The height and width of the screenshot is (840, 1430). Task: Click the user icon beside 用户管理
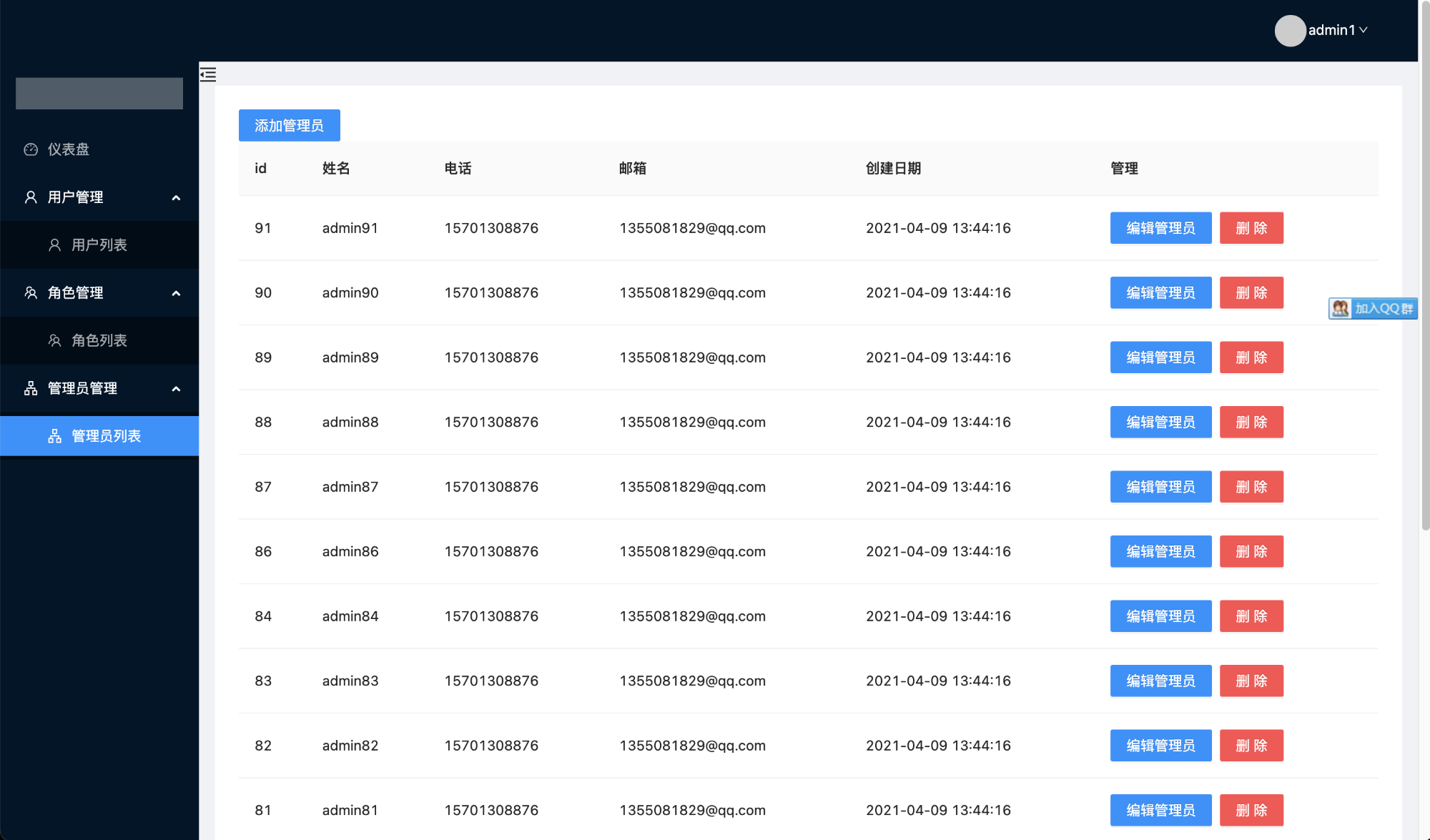[31, 197]
